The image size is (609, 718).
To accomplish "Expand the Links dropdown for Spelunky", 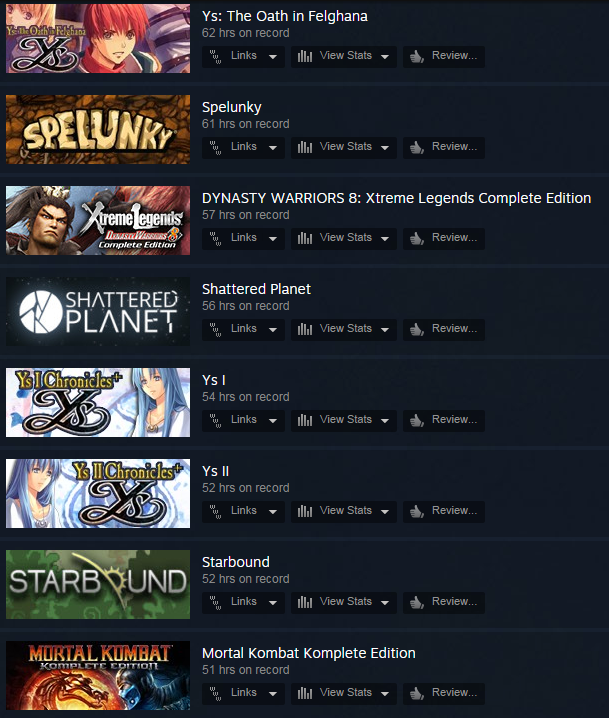I will tap(243, 147).
